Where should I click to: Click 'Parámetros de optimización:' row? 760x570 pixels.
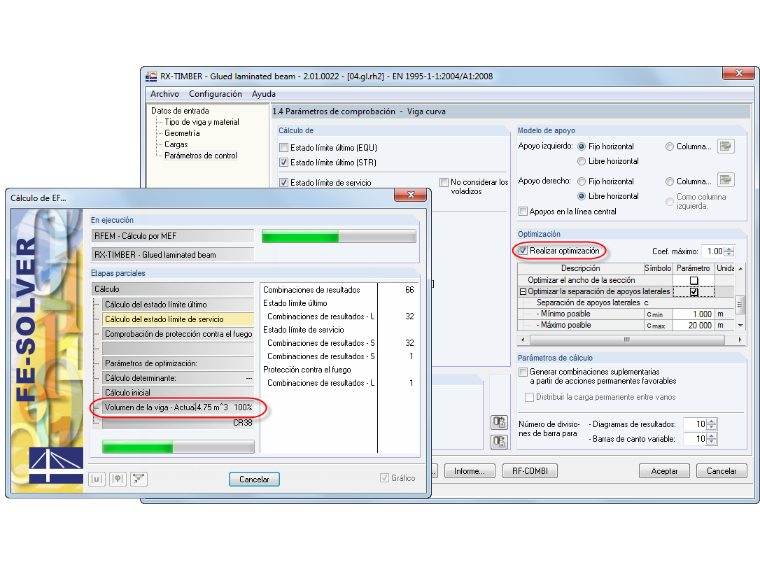pyautogui.click(x=178, y=363)
